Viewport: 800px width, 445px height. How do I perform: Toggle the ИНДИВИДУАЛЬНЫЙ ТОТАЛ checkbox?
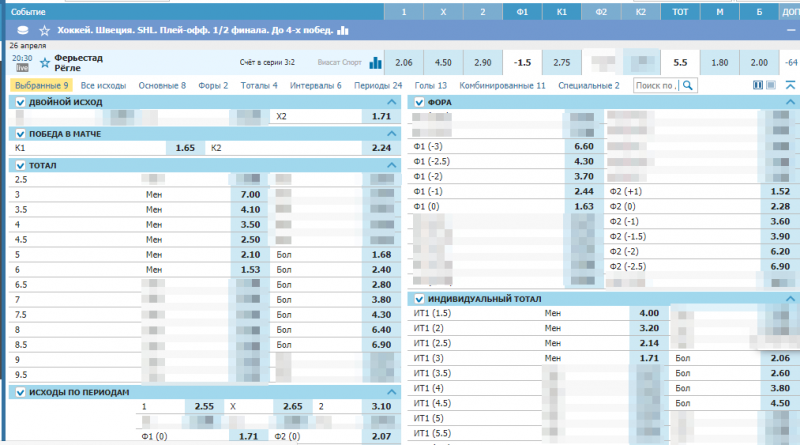[419, 300]
